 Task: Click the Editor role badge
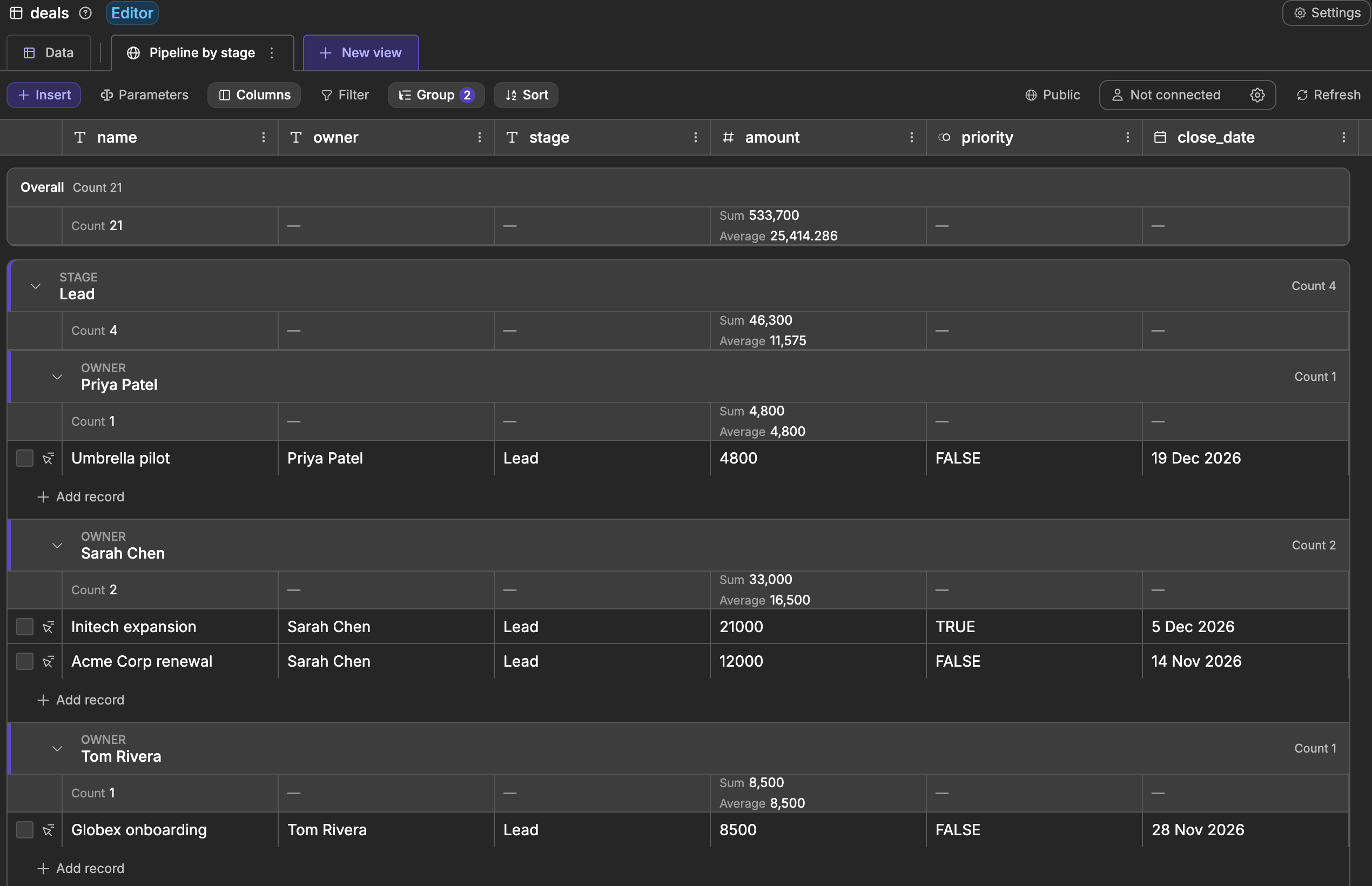click(132, 12)
